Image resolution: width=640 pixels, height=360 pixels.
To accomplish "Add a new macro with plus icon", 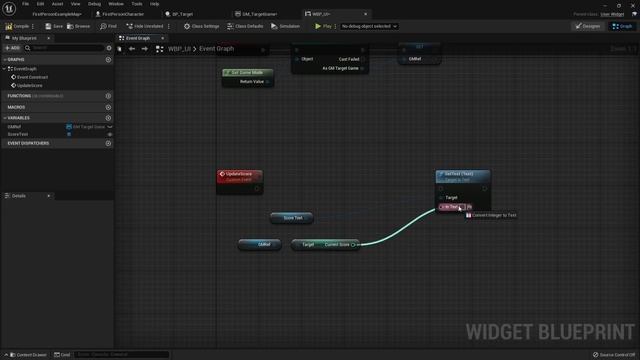I will point(108,107).
